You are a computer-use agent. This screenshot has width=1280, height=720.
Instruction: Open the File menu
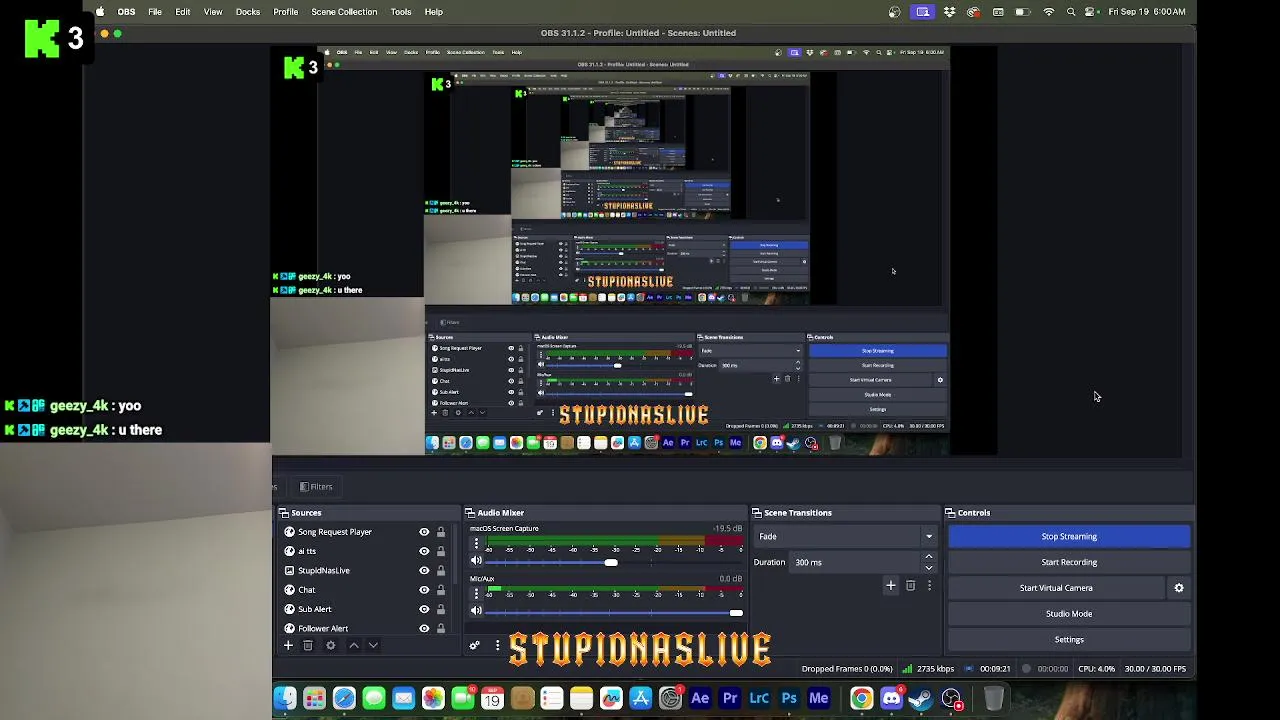155,12
